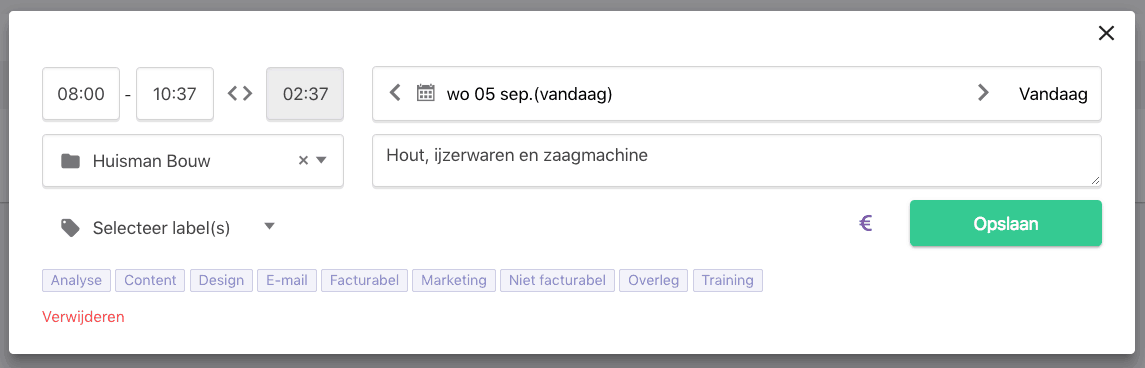Select the Facturabel label chip
The height and width of the screenshot is (368, 1145).
coord(364,280)
